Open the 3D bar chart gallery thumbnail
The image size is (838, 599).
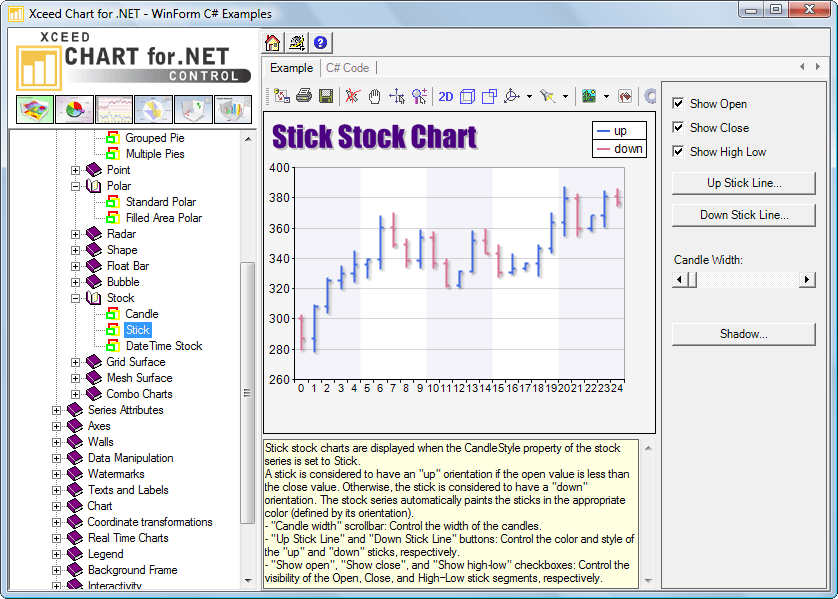click(232, 110)
